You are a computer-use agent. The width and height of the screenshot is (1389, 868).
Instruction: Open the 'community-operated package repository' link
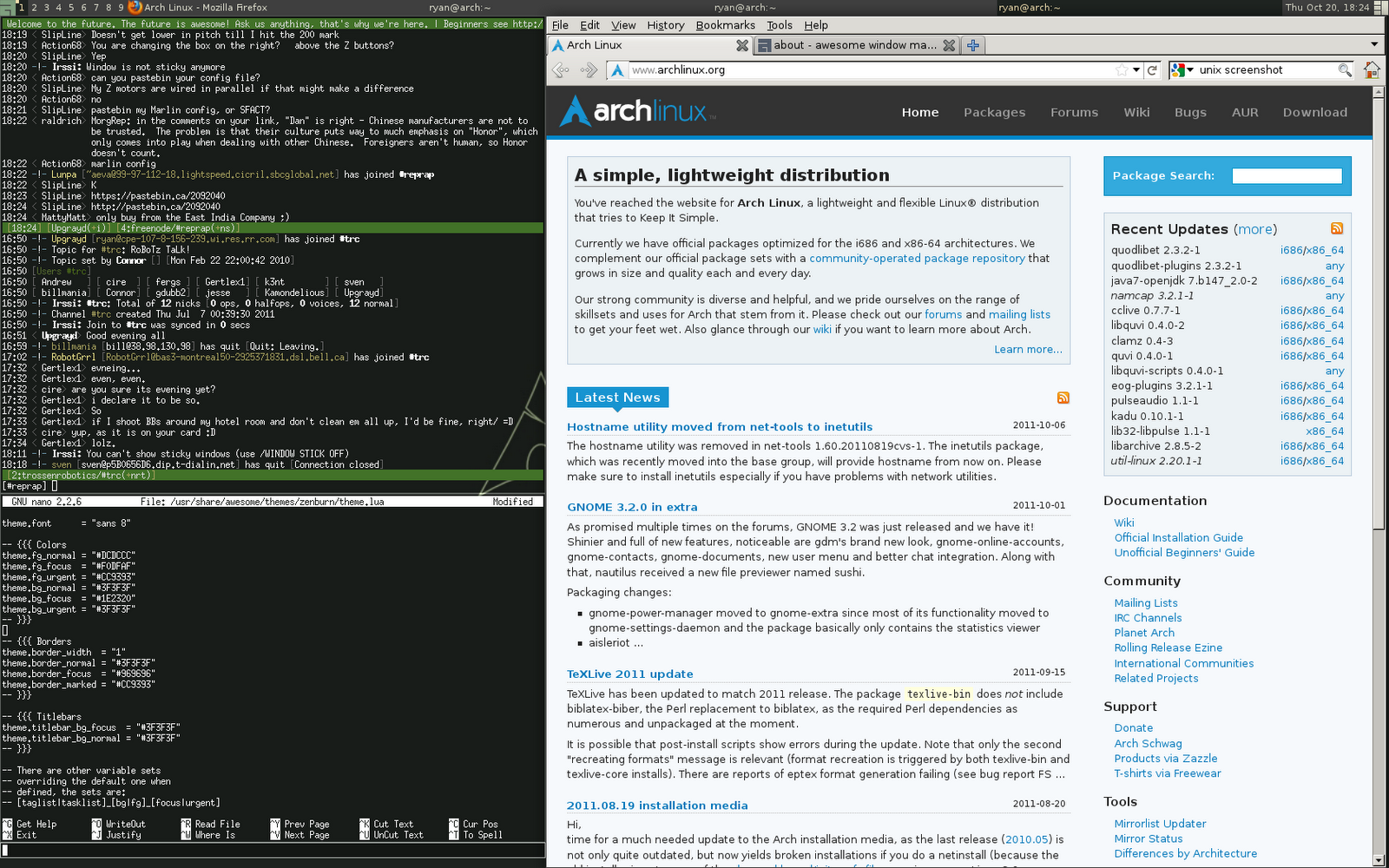tap(918, 258)
